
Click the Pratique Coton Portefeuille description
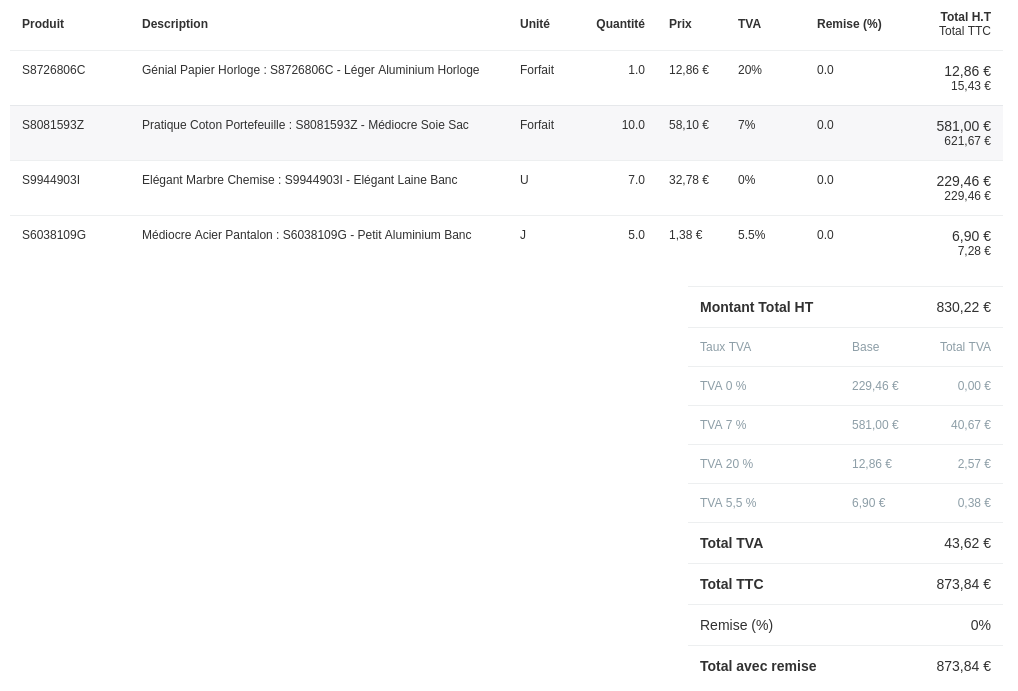click(305, 125)
